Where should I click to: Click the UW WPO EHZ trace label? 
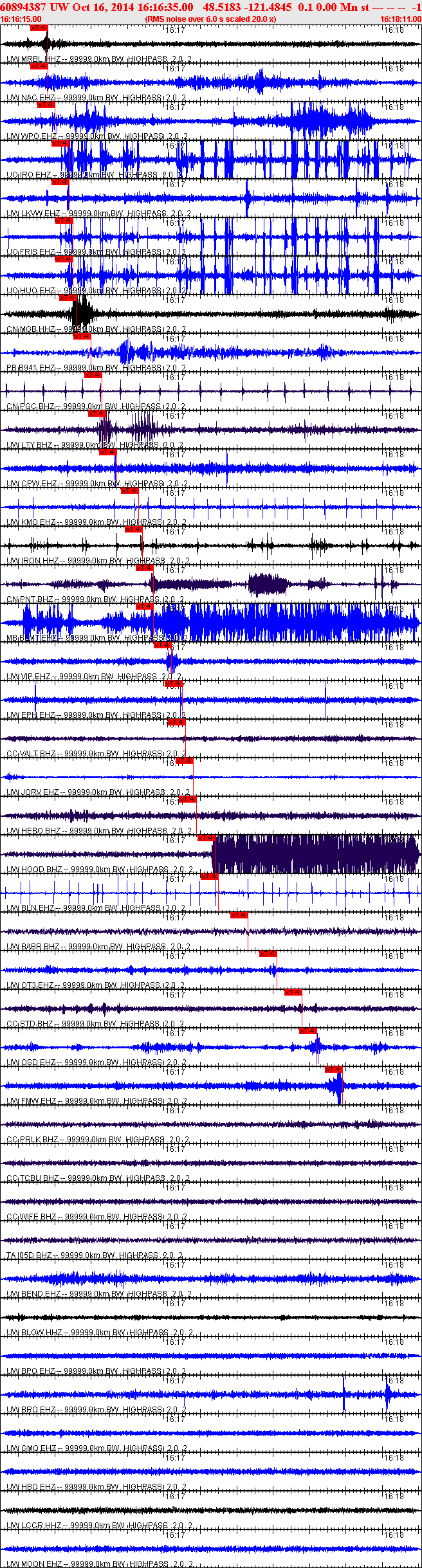click(97, 136)
